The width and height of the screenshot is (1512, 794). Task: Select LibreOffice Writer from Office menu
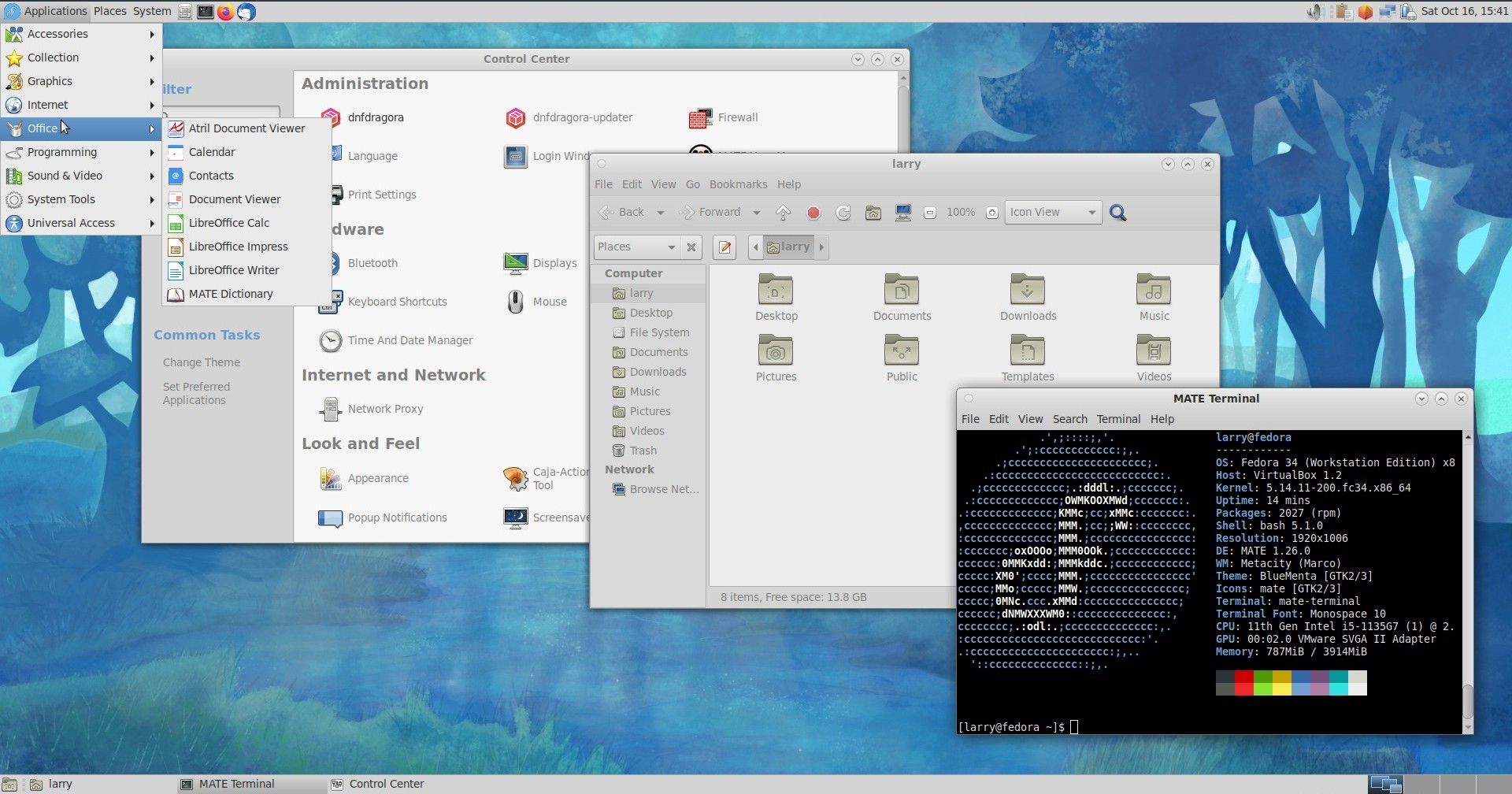point(233,270)
